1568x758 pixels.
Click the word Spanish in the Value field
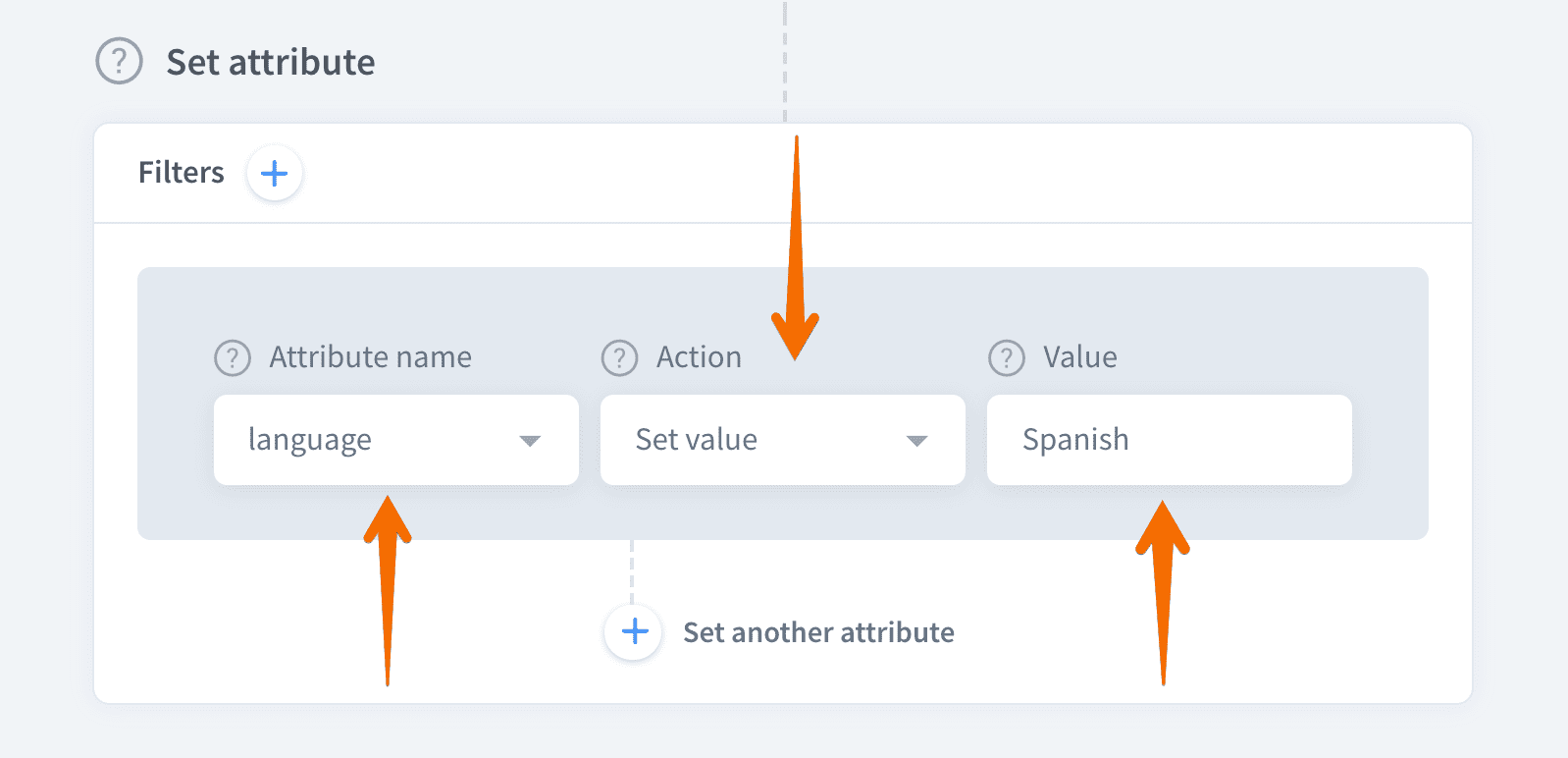click(1075, 440)
